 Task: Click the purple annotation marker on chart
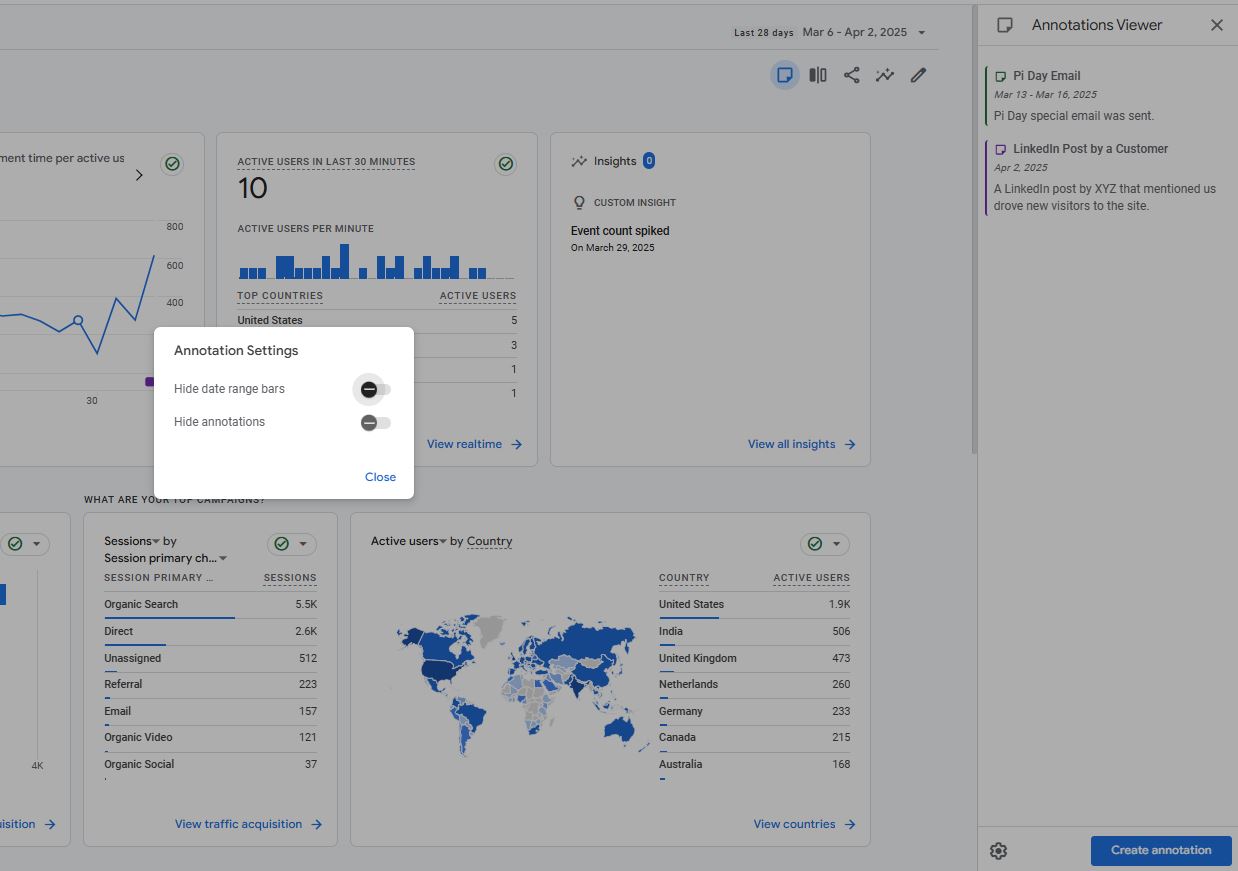[150, 381]
